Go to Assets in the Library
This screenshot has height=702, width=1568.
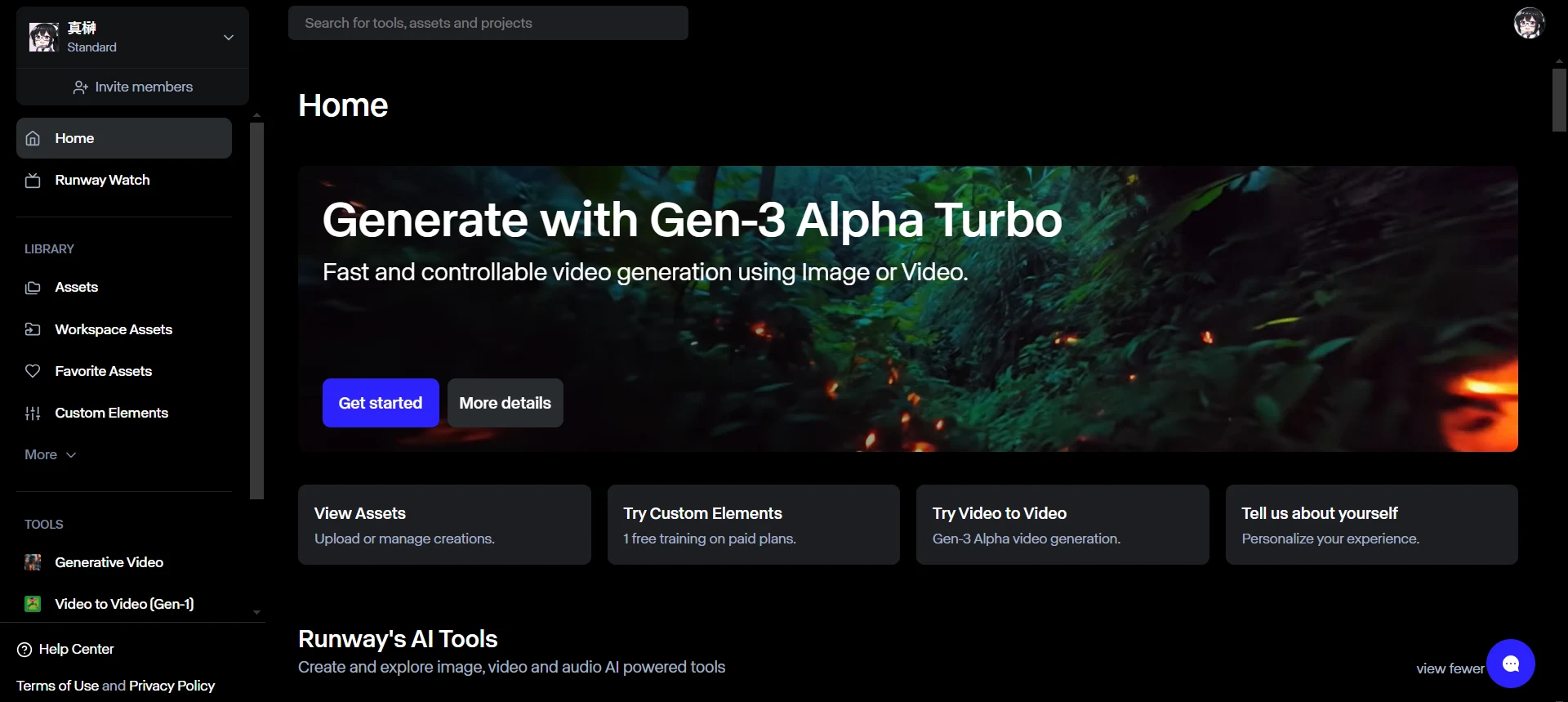coord(124,288)
